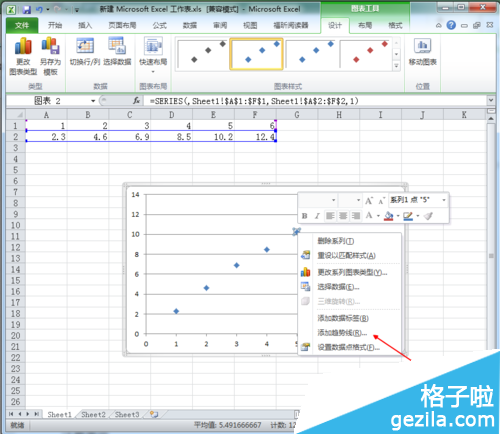Click the format painter brush icon
Viewport: 500px width, 434px height.
tap(428, 216)
